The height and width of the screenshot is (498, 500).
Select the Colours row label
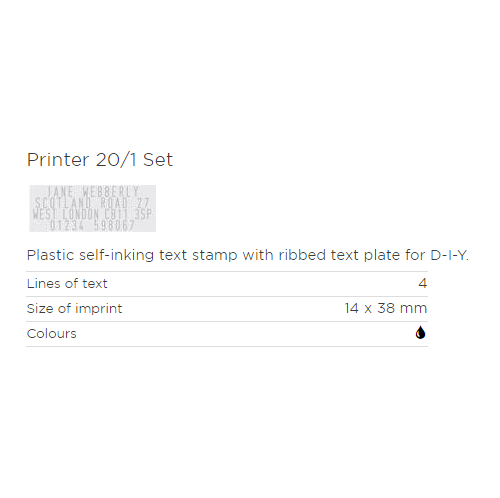(52, 334)
